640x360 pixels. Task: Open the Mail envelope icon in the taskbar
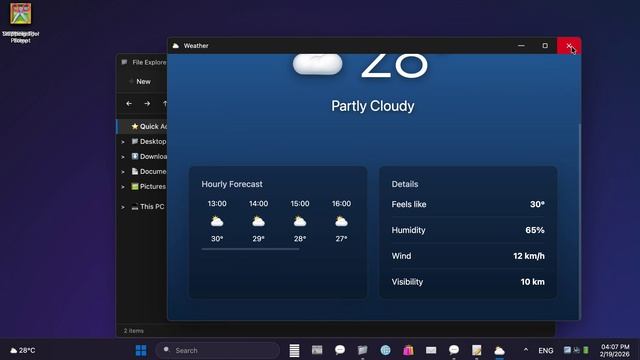(431, 350)
